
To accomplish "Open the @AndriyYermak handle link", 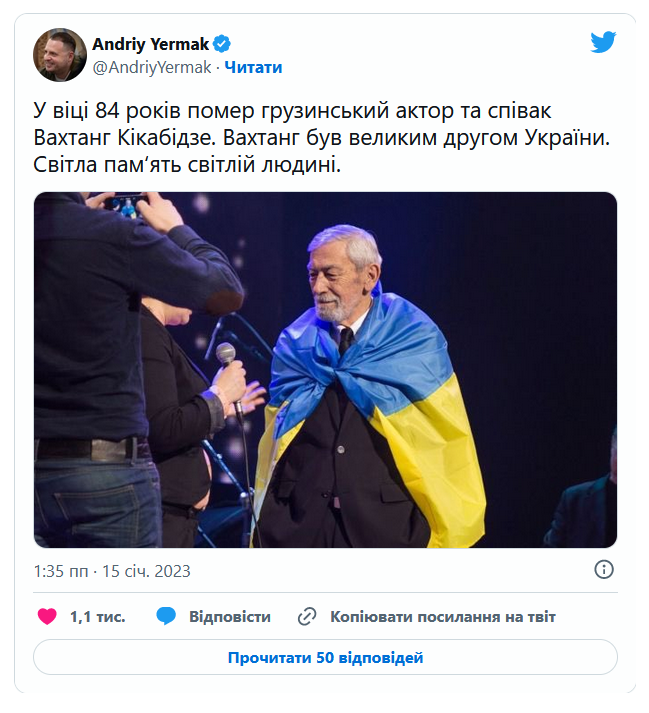I will tap(152, 67).
